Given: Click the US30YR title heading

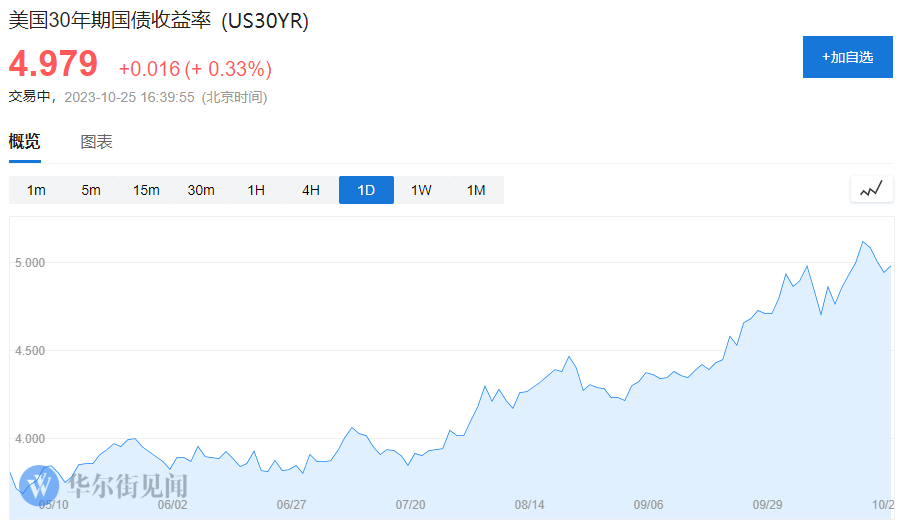Looking at the screenshot, I should [x=159, y=21].
